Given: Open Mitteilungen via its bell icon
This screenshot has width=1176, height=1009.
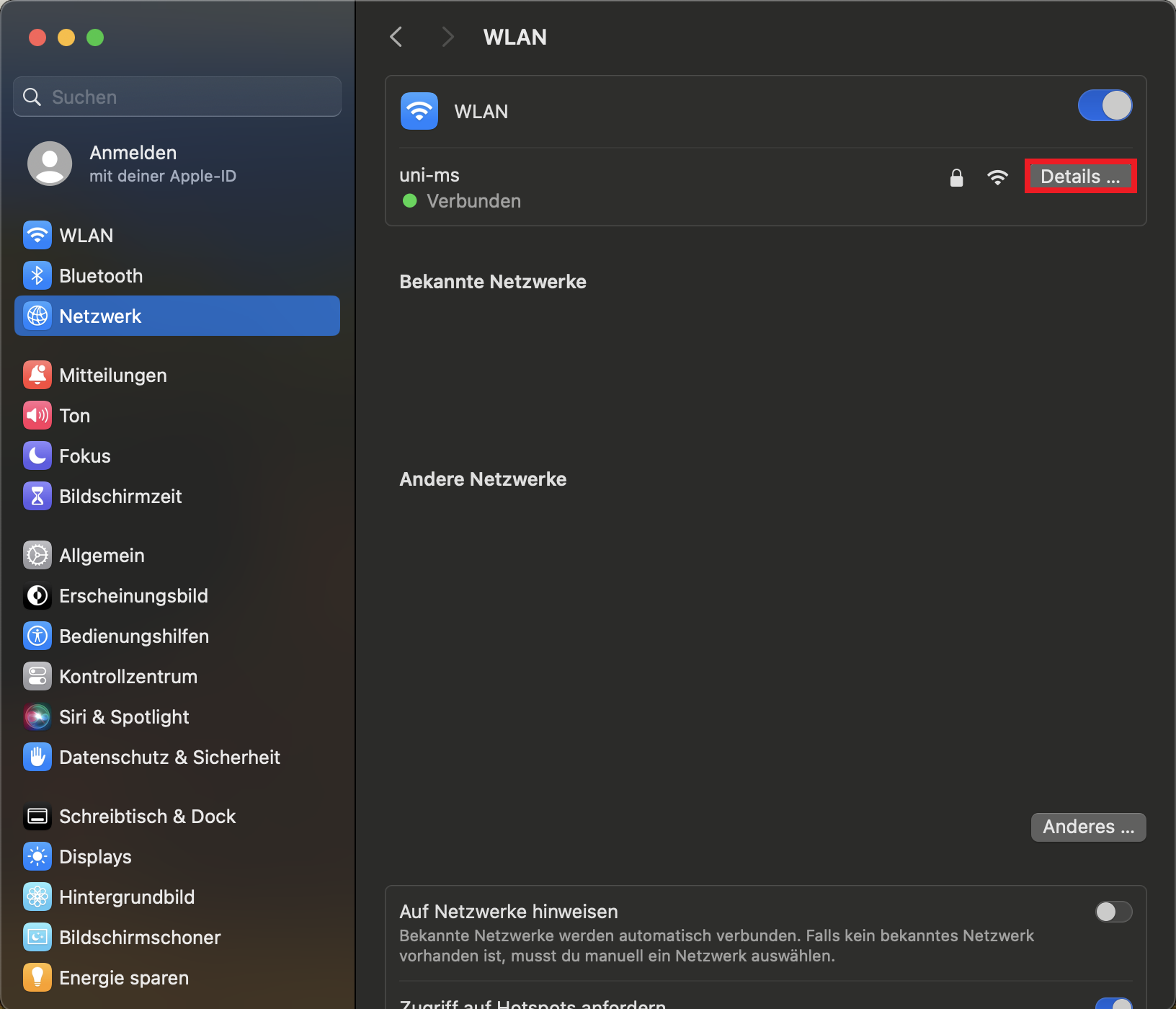Looking at the screenshot, I should pyautogui.click(x=37, y=375).
